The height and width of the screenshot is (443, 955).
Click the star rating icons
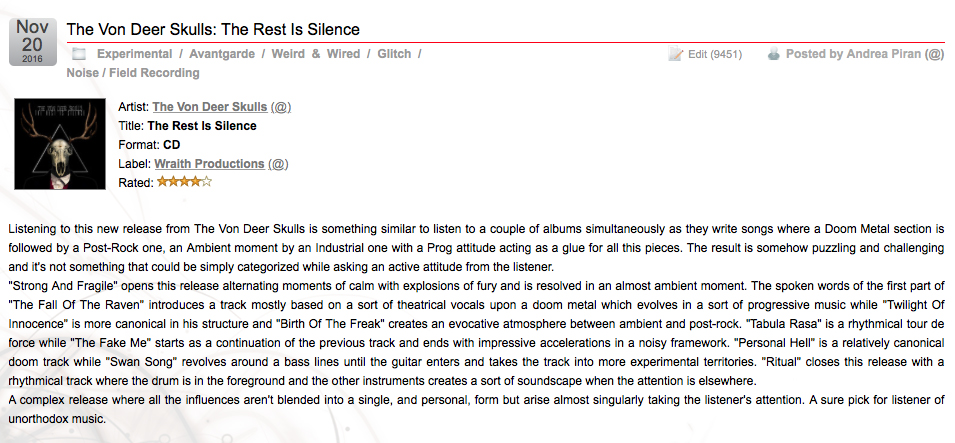tap(185, 182)
